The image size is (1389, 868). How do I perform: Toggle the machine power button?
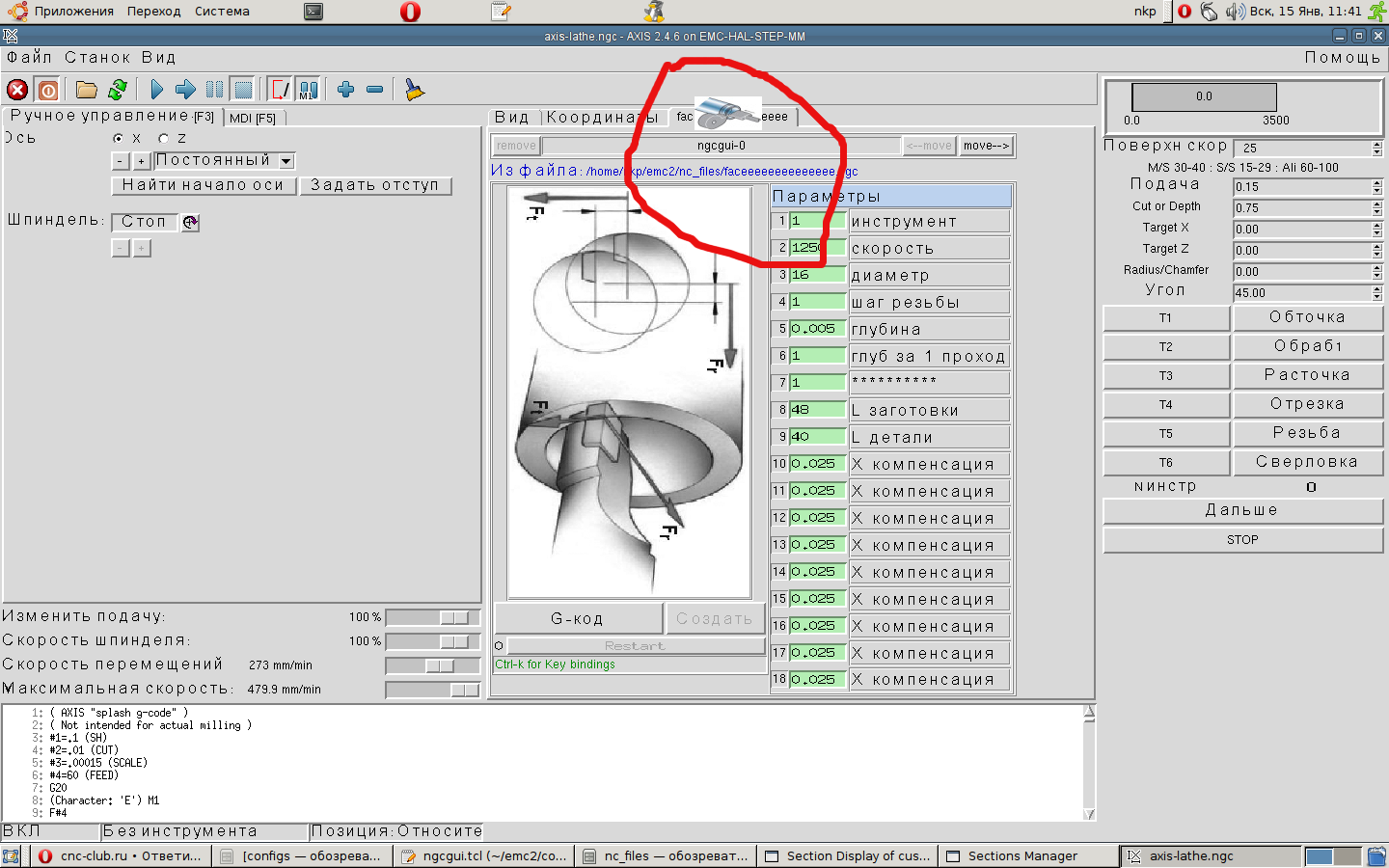coord(47,90)
